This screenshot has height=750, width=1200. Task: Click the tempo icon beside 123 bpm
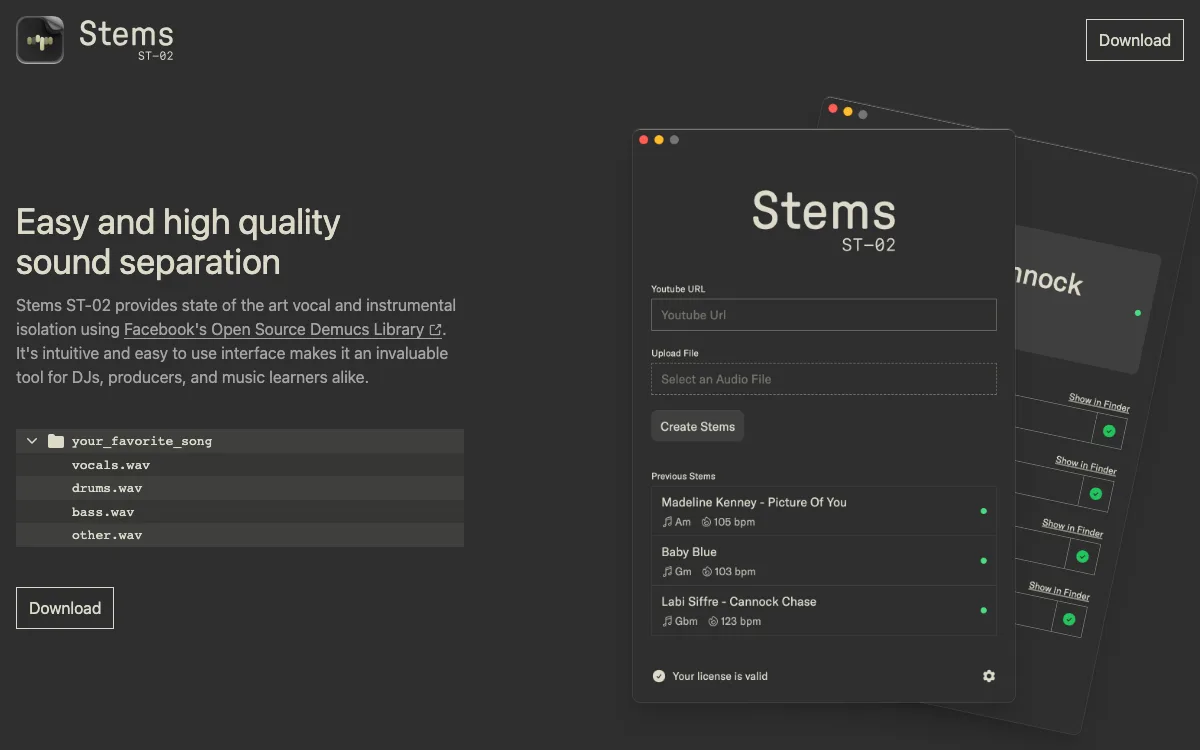point(713,621)
